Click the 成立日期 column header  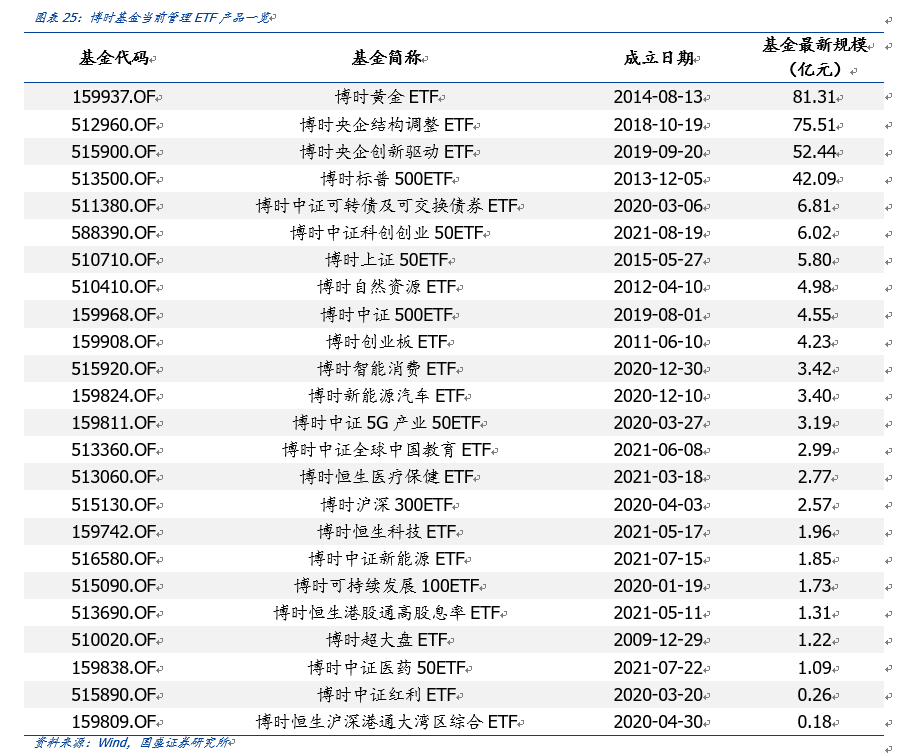coord(659,58)
